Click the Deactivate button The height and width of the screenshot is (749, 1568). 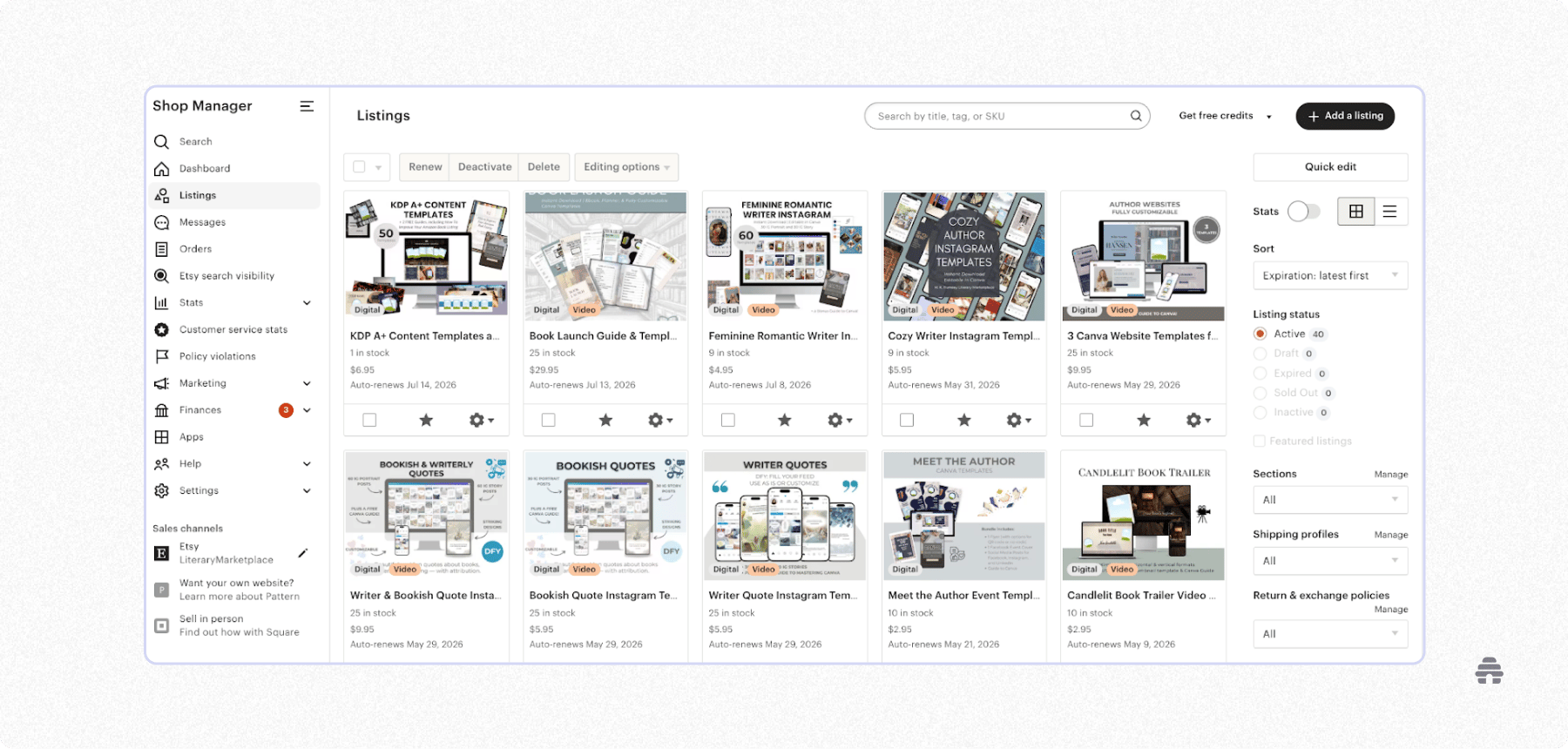pos(484,167)
